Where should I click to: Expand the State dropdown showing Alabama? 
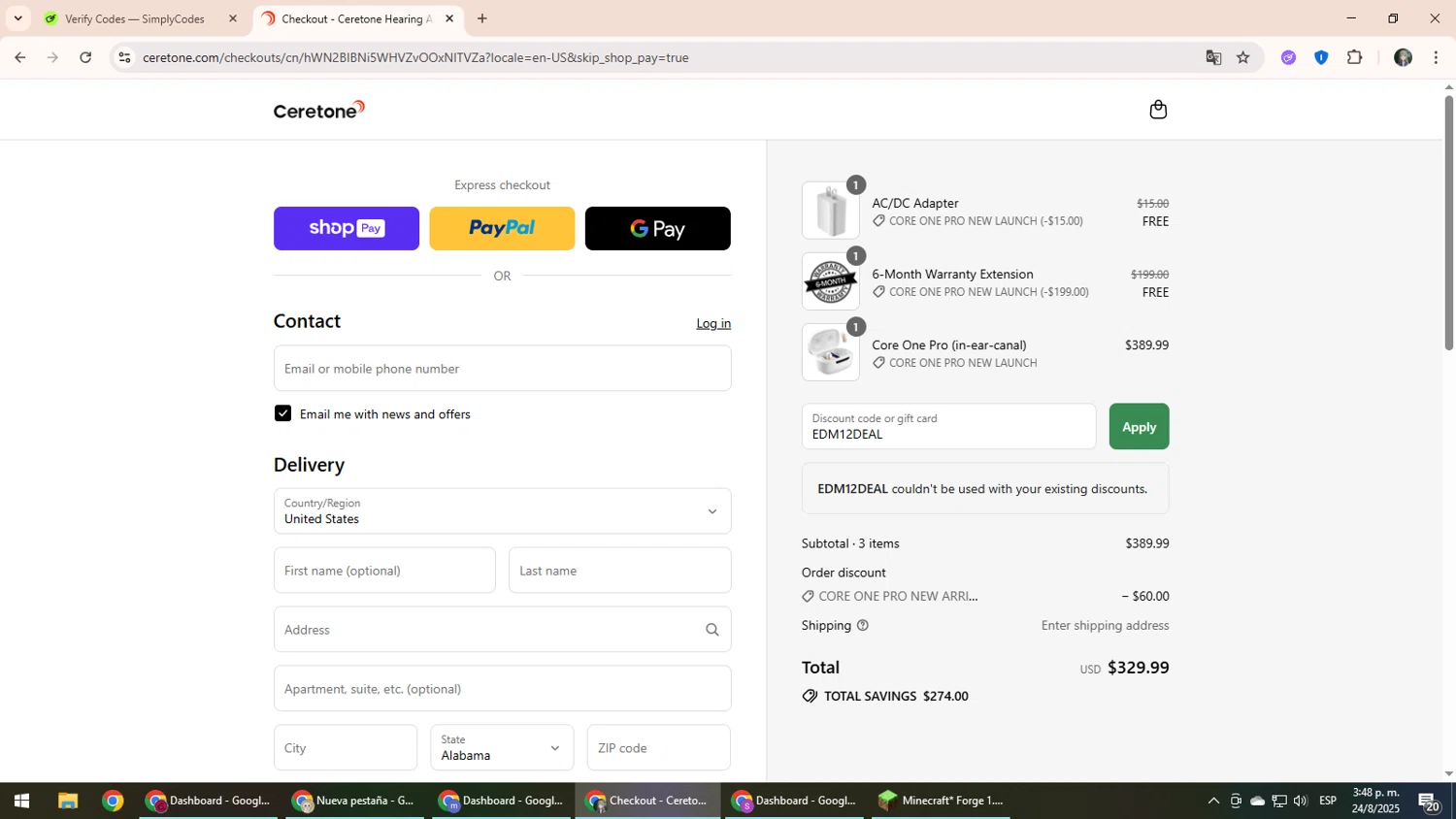pos(502,748)
